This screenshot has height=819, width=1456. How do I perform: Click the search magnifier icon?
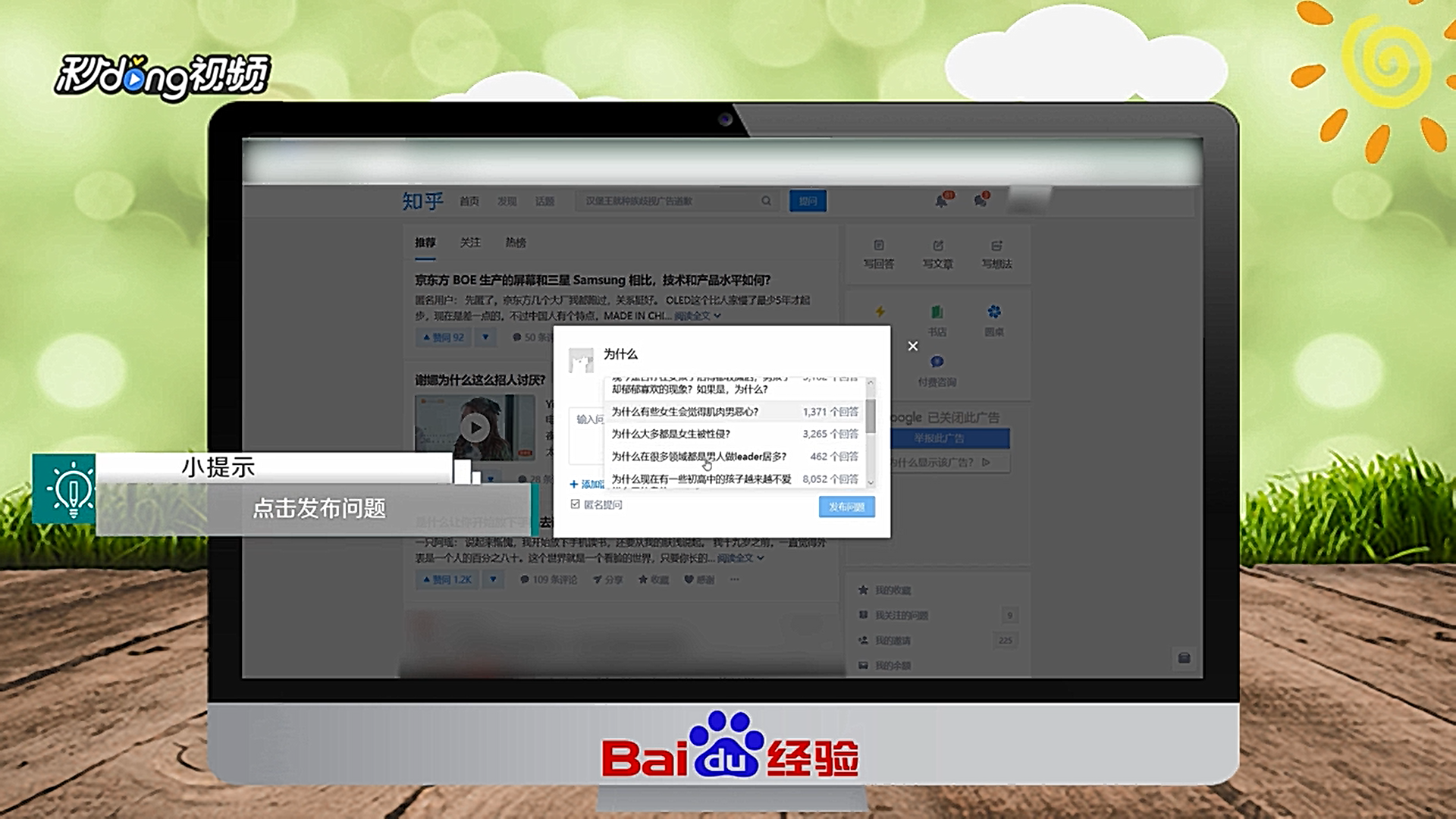pos(766,201)
